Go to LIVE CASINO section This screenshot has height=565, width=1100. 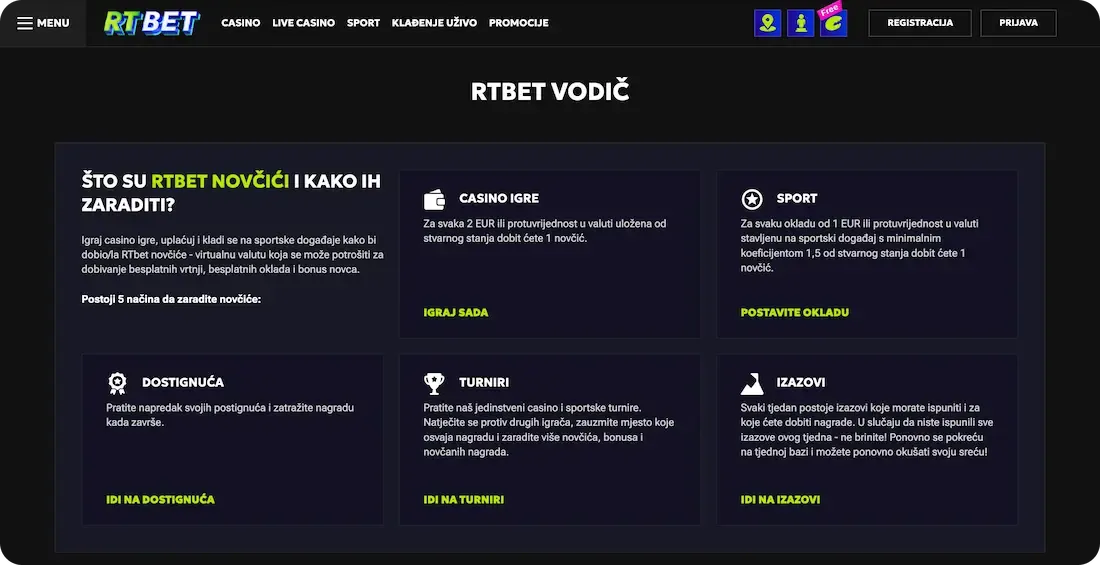304,23
